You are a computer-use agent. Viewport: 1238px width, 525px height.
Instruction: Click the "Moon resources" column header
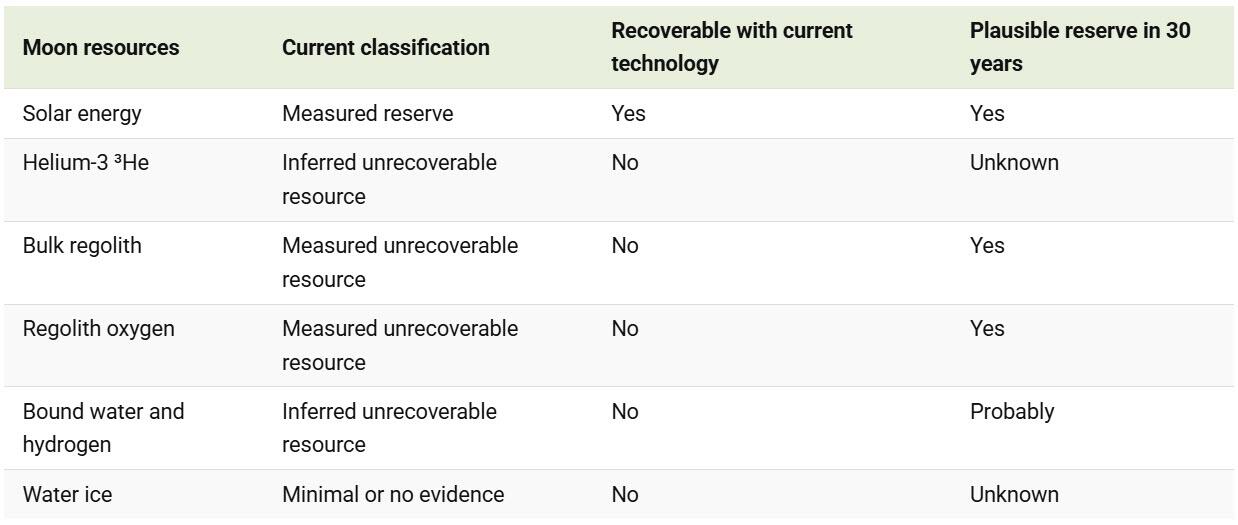101,48
